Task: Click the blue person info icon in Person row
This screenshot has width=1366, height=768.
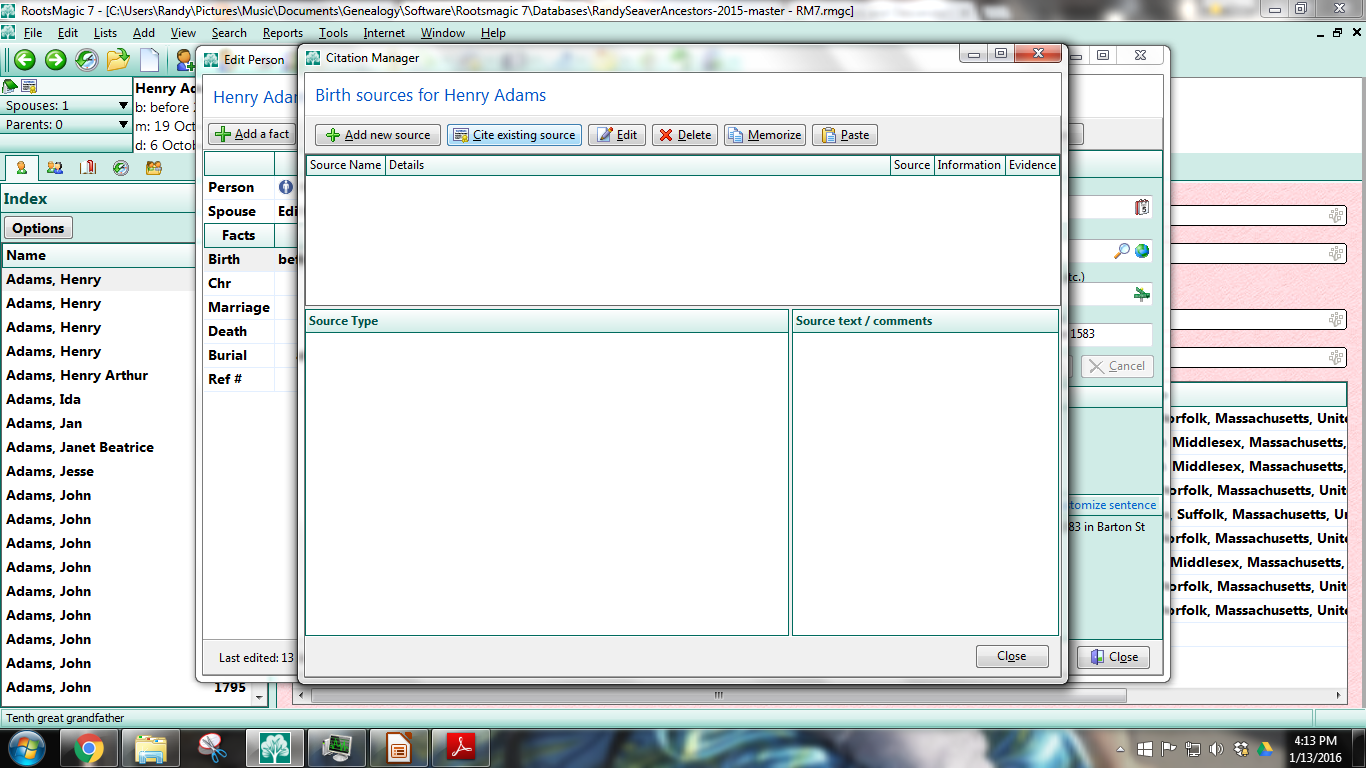Action: pyautogui.click(x=286, y=187)
